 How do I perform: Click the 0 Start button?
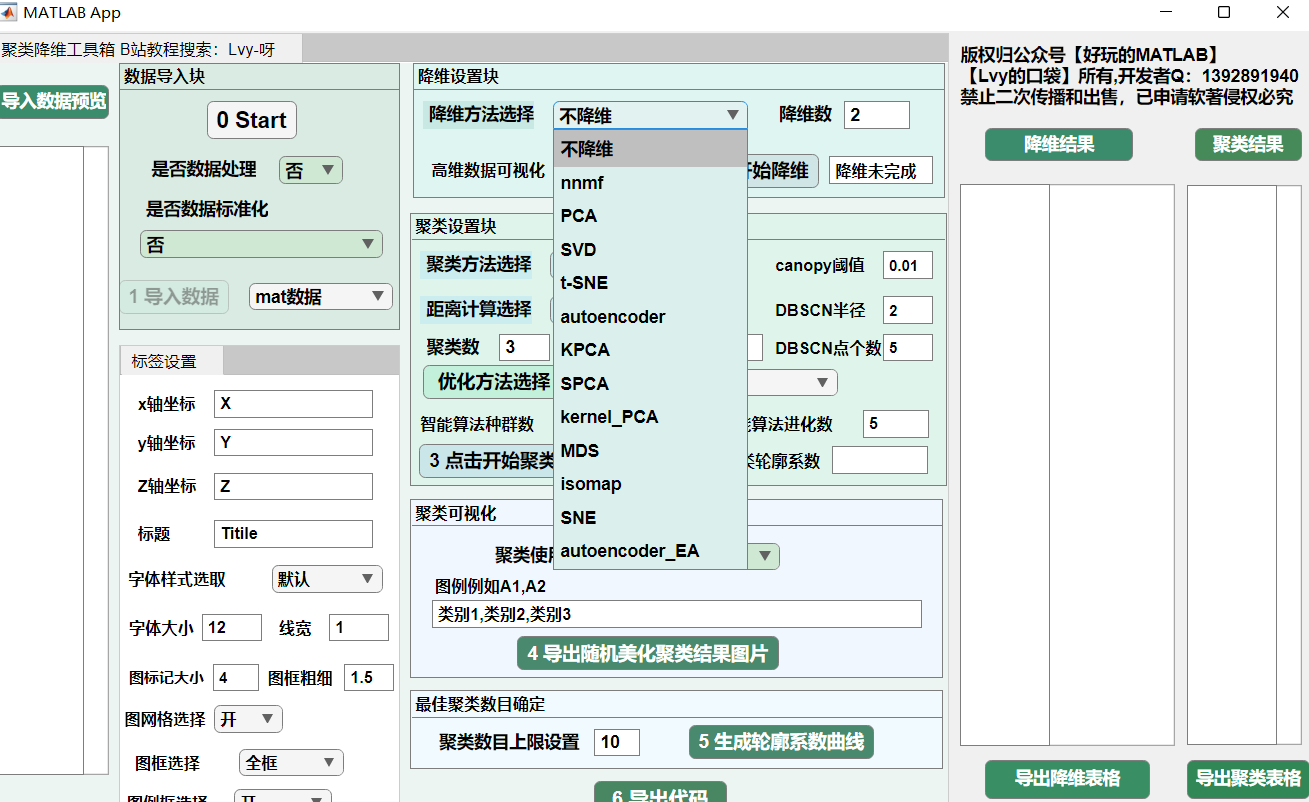pyautogui.click(x=252, y=120)
